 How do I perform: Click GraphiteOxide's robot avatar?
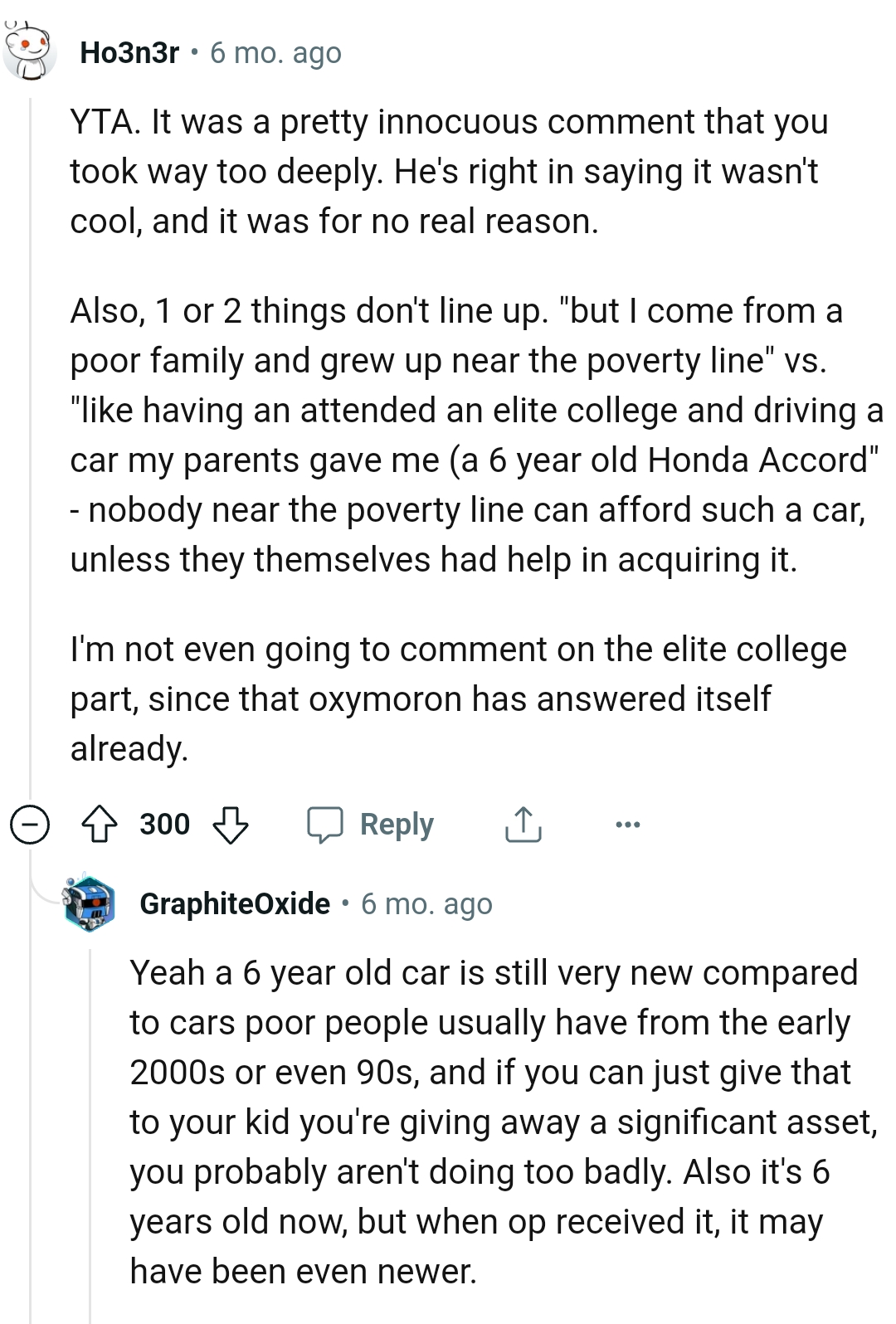point(85,903)
